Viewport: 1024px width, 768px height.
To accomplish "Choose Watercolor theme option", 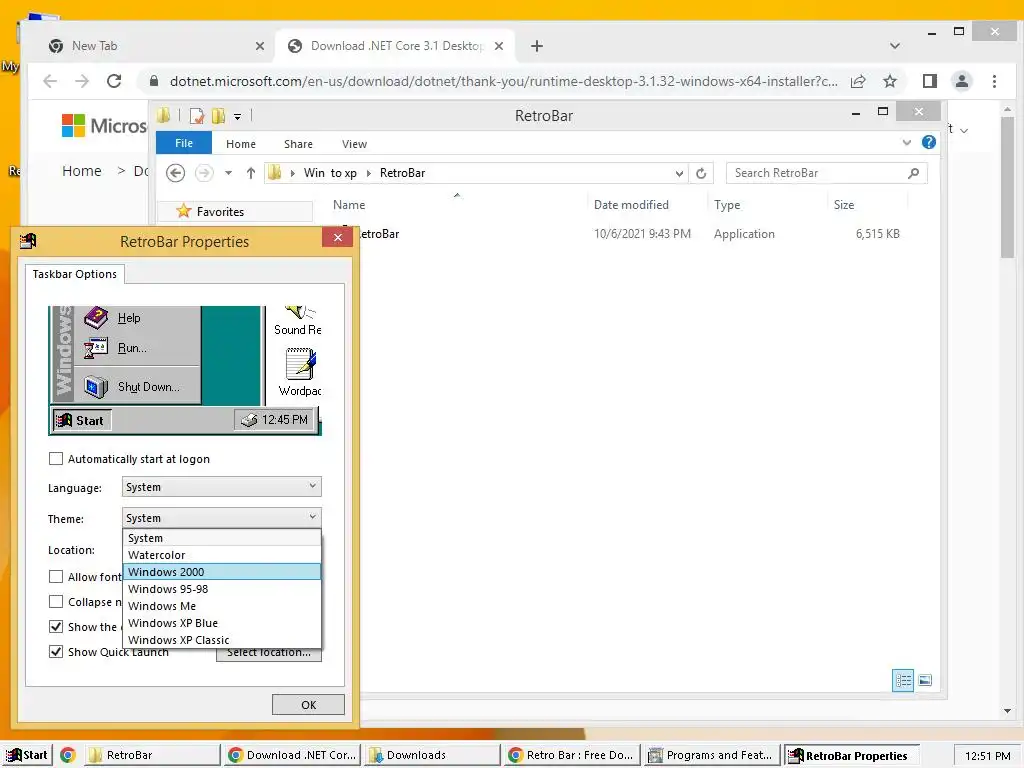I will coord(222,555).
